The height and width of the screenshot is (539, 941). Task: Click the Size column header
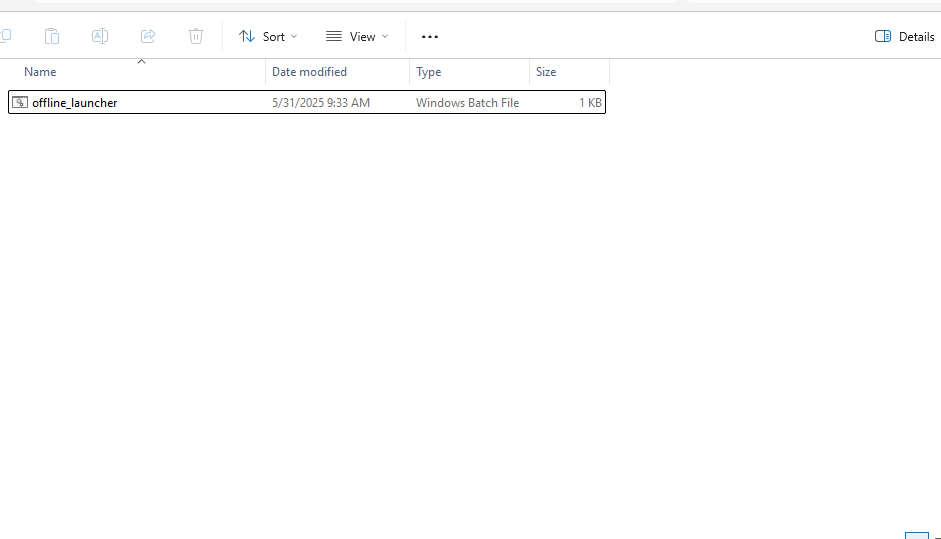point(546,72)
